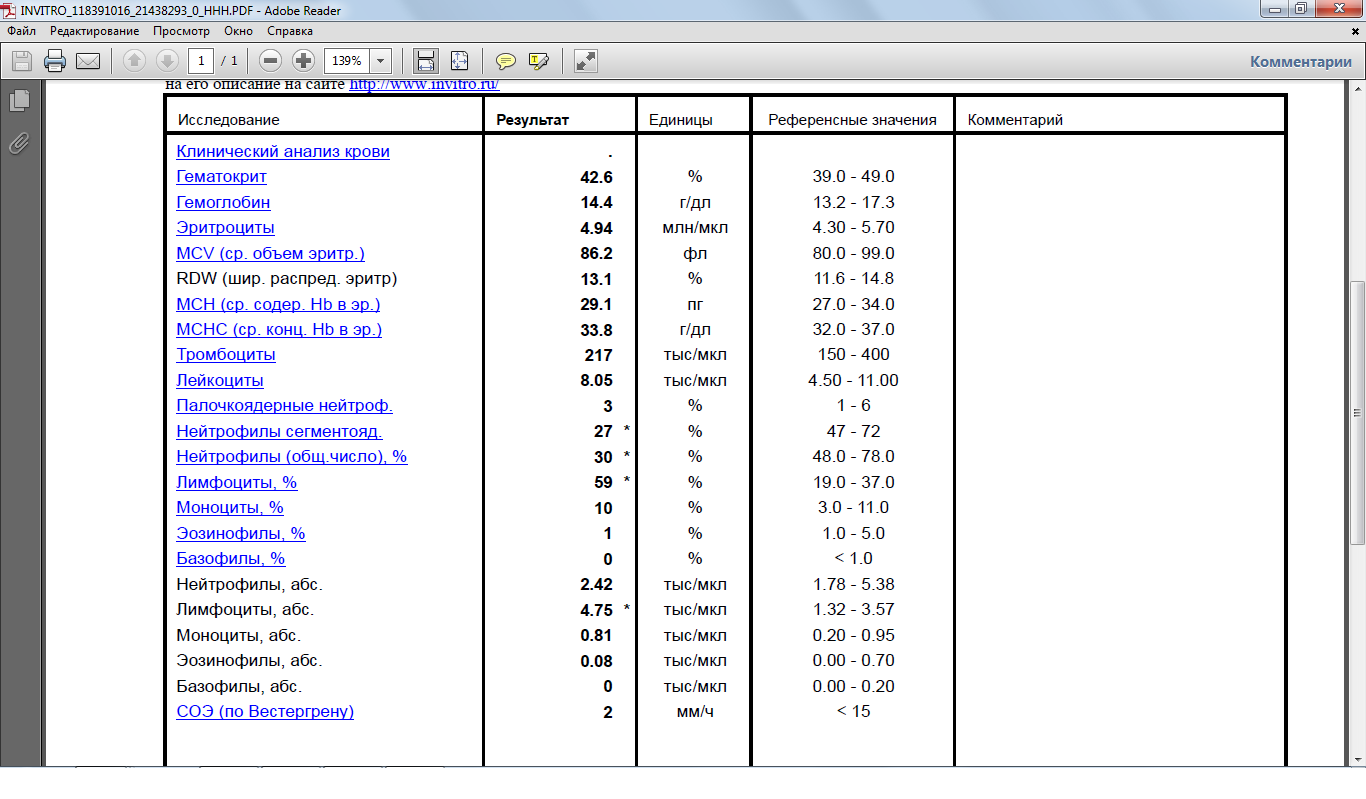Image resolution: width=1366 pixels, height=799 pixels.
Task: Click the Исследование column header
Action: click(x=229, y=120)
